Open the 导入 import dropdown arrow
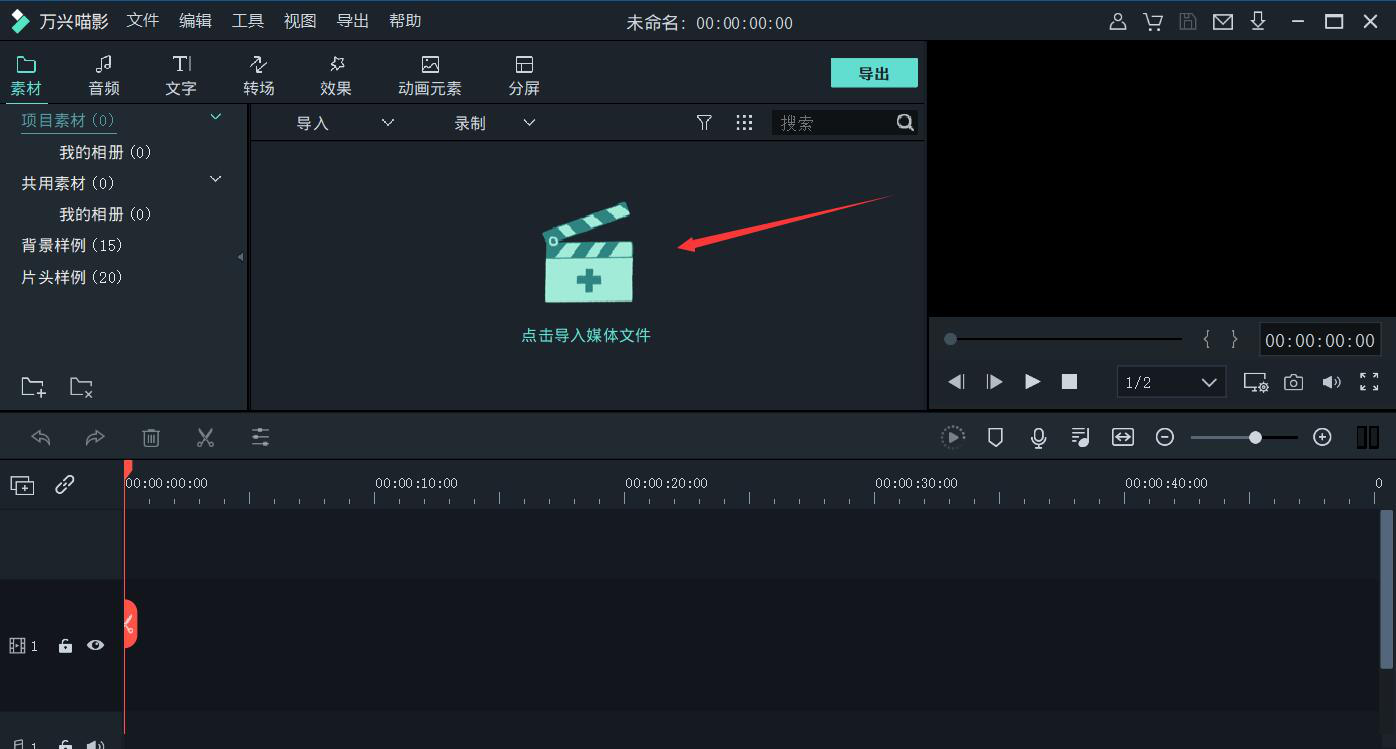Image resolution: width=1396 pixels, height=749 pixels. click(388, 122)
